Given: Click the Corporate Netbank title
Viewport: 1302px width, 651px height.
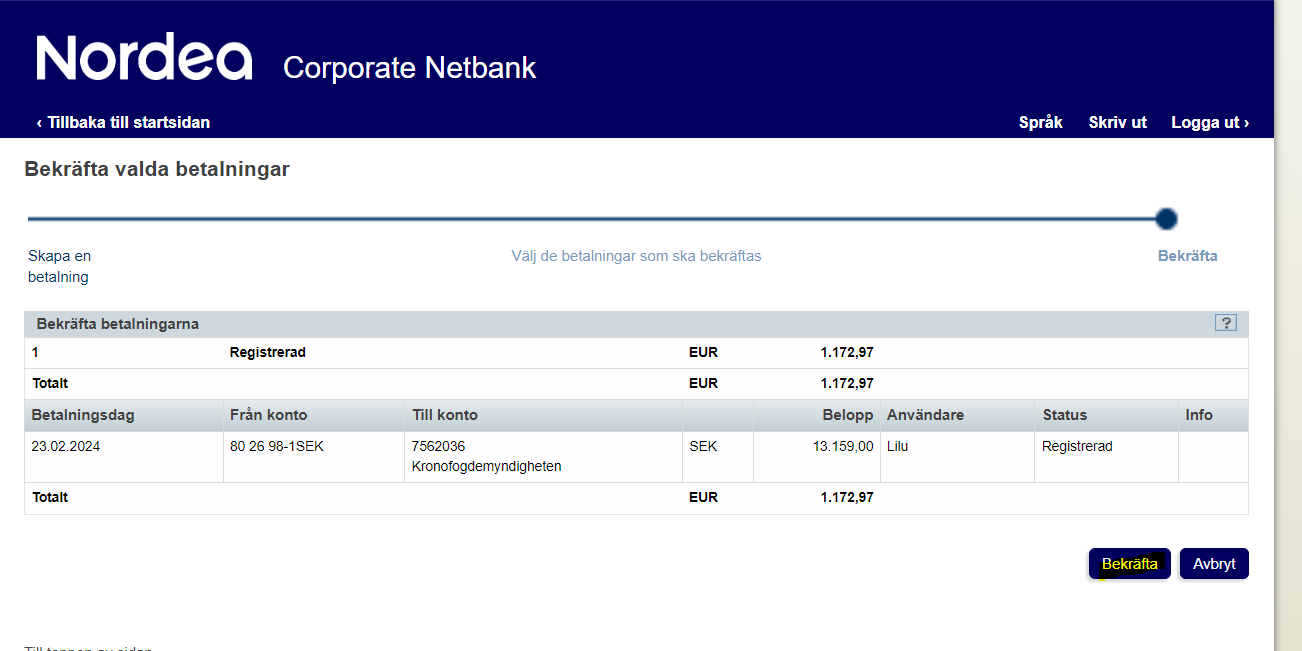Looking at the screenshot, I should pos(409,68).
